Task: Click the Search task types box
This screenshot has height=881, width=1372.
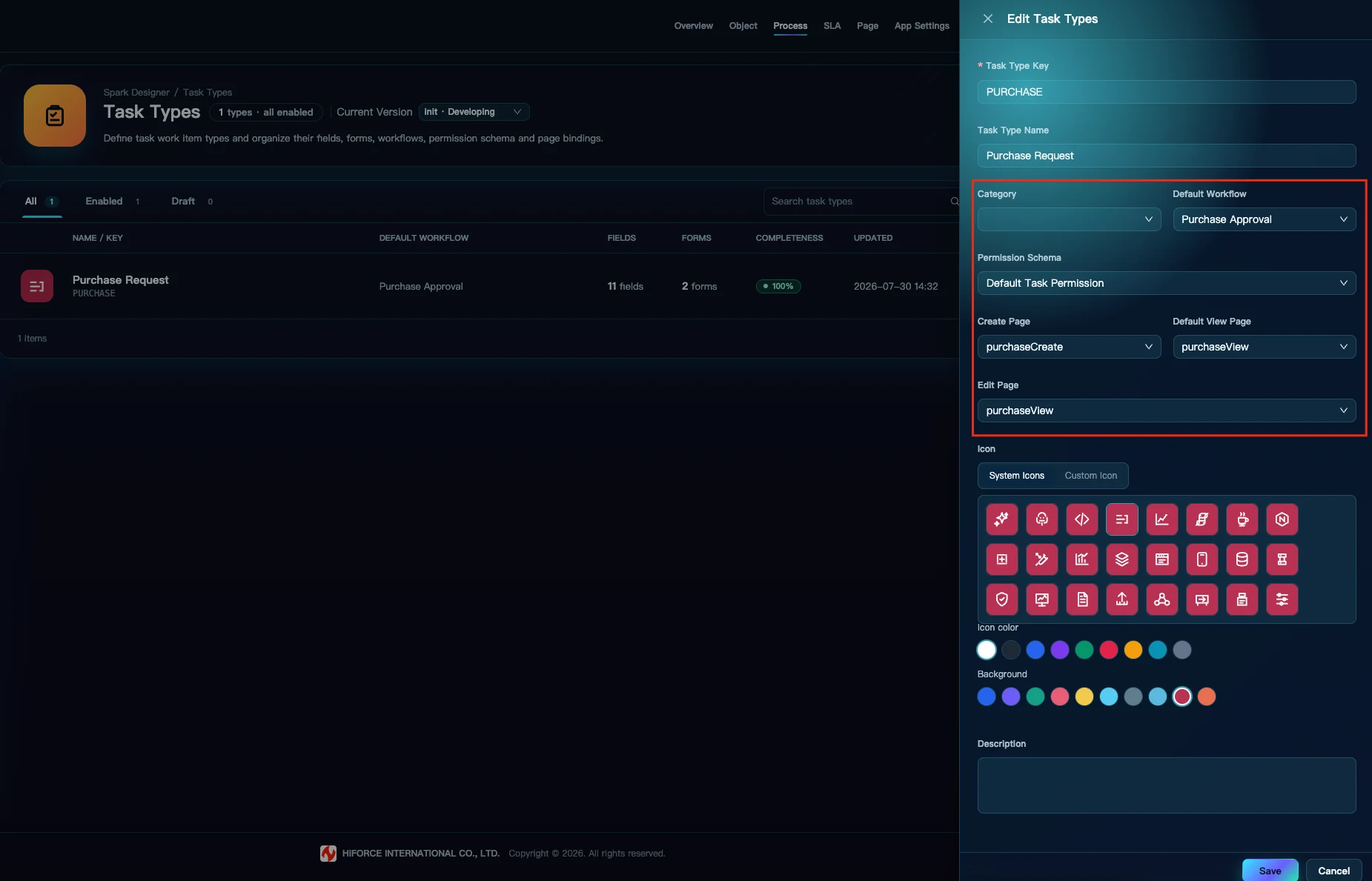Action: (x=860, y=202)
